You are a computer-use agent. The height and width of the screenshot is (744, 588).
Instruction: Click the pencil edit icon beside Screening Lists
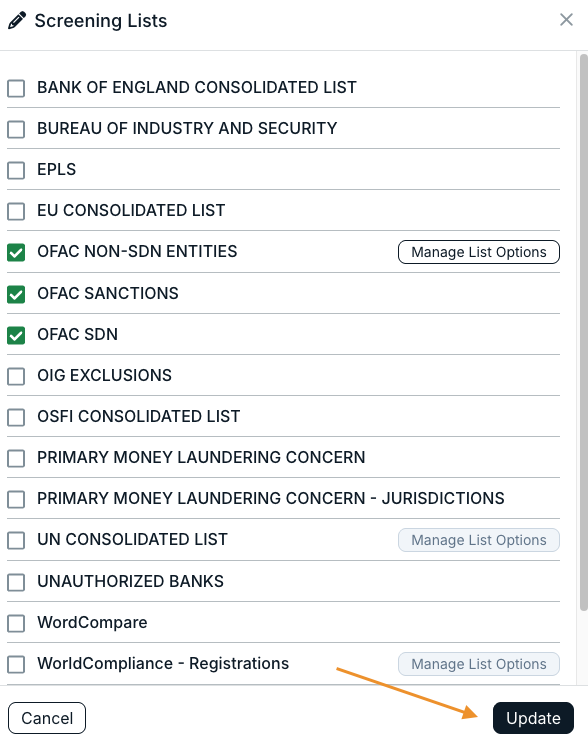pyautogui.click(x=17, y=21)
